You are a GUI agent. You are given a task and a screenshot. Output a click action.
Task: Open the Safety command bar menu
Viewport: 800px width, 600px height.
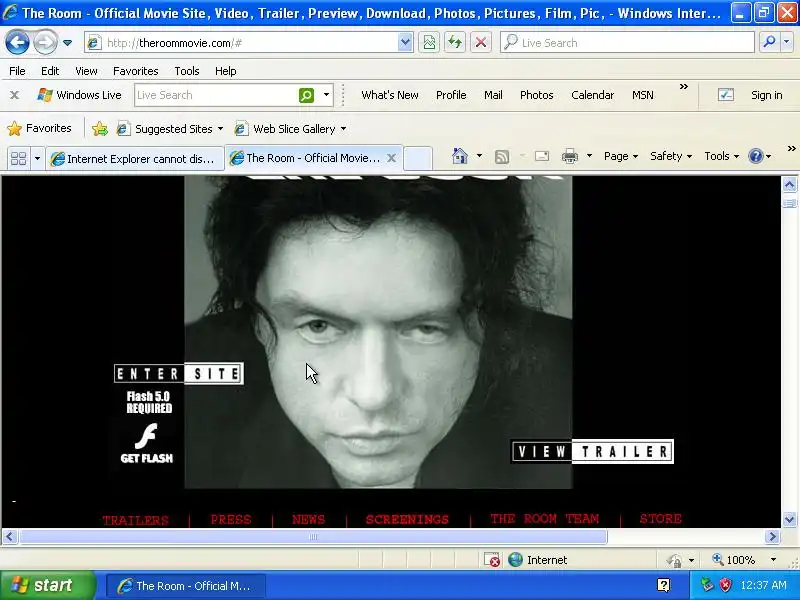click(x=670, y=156)
